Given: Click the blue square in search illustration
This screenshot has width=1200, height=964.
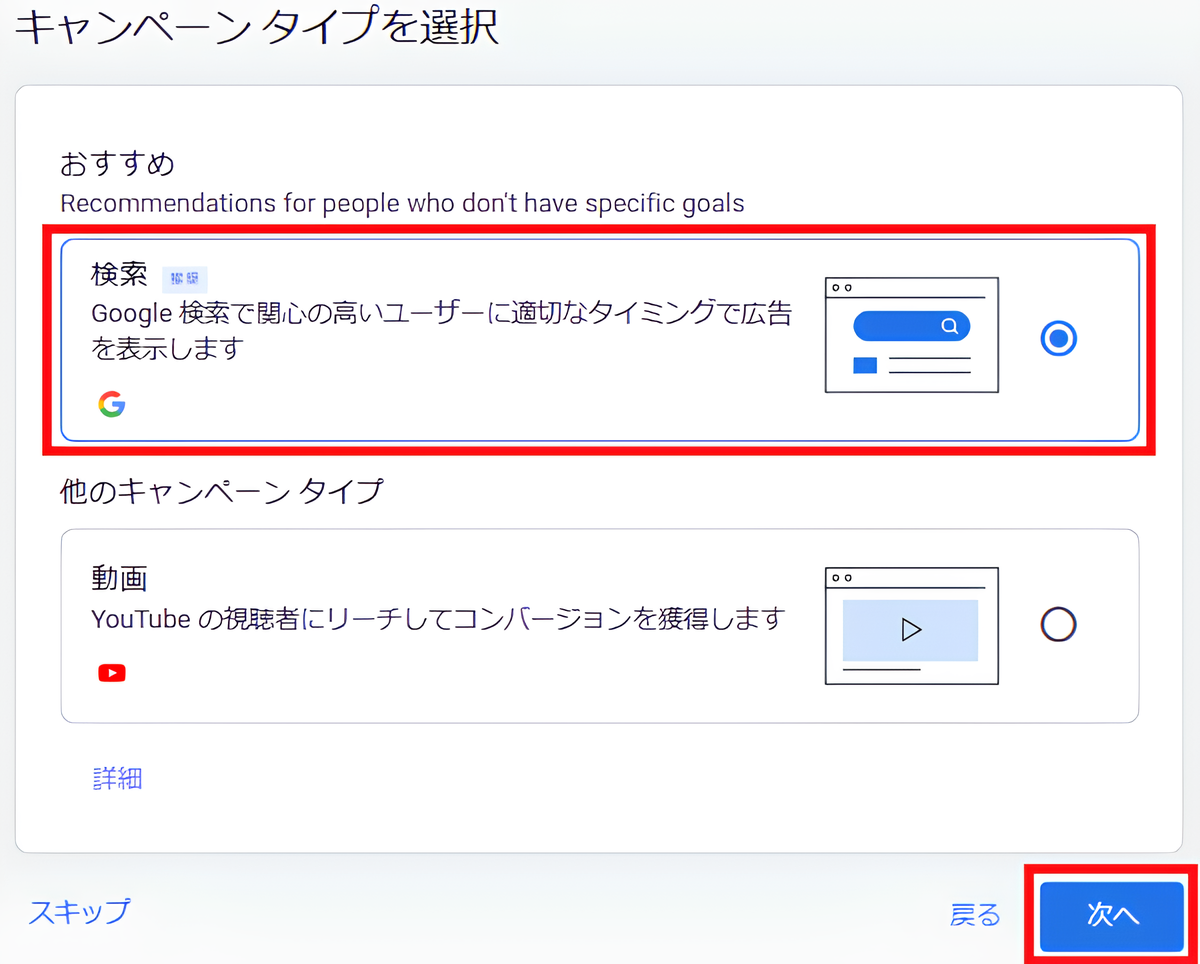Looking at the screenshot, I should [x=864, y=365].
